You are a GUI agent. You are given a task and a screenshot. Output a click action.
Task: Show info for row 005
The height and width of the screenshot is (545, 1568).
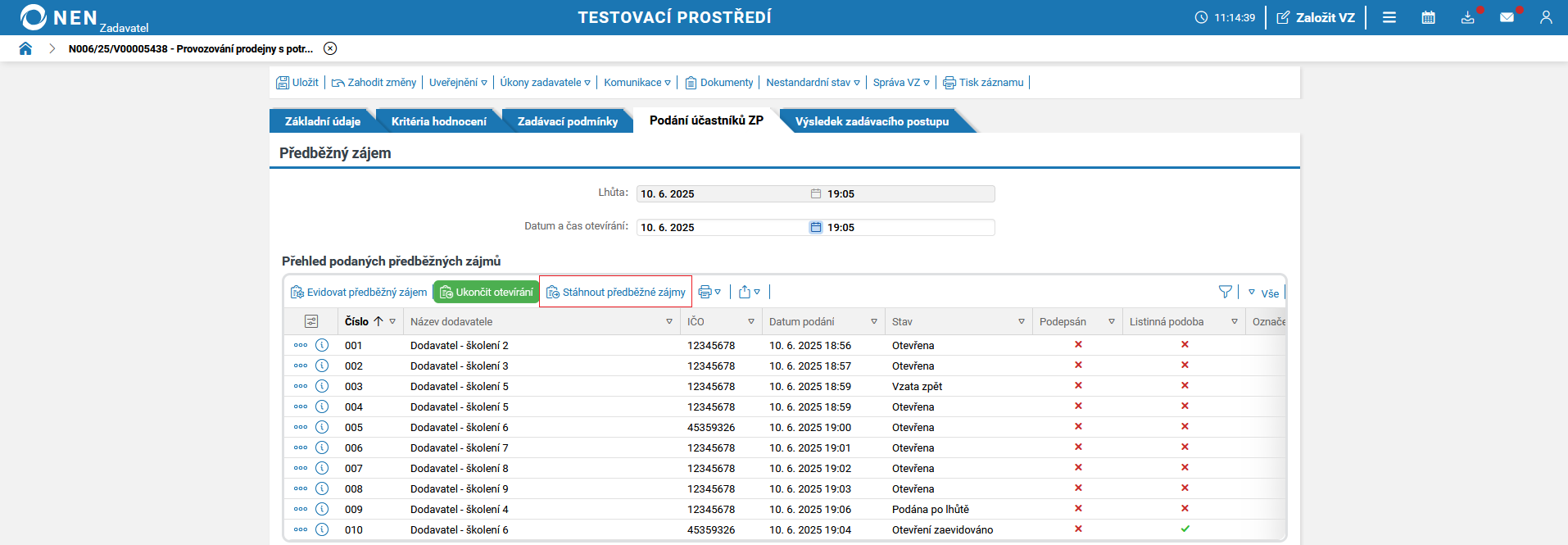322,427
